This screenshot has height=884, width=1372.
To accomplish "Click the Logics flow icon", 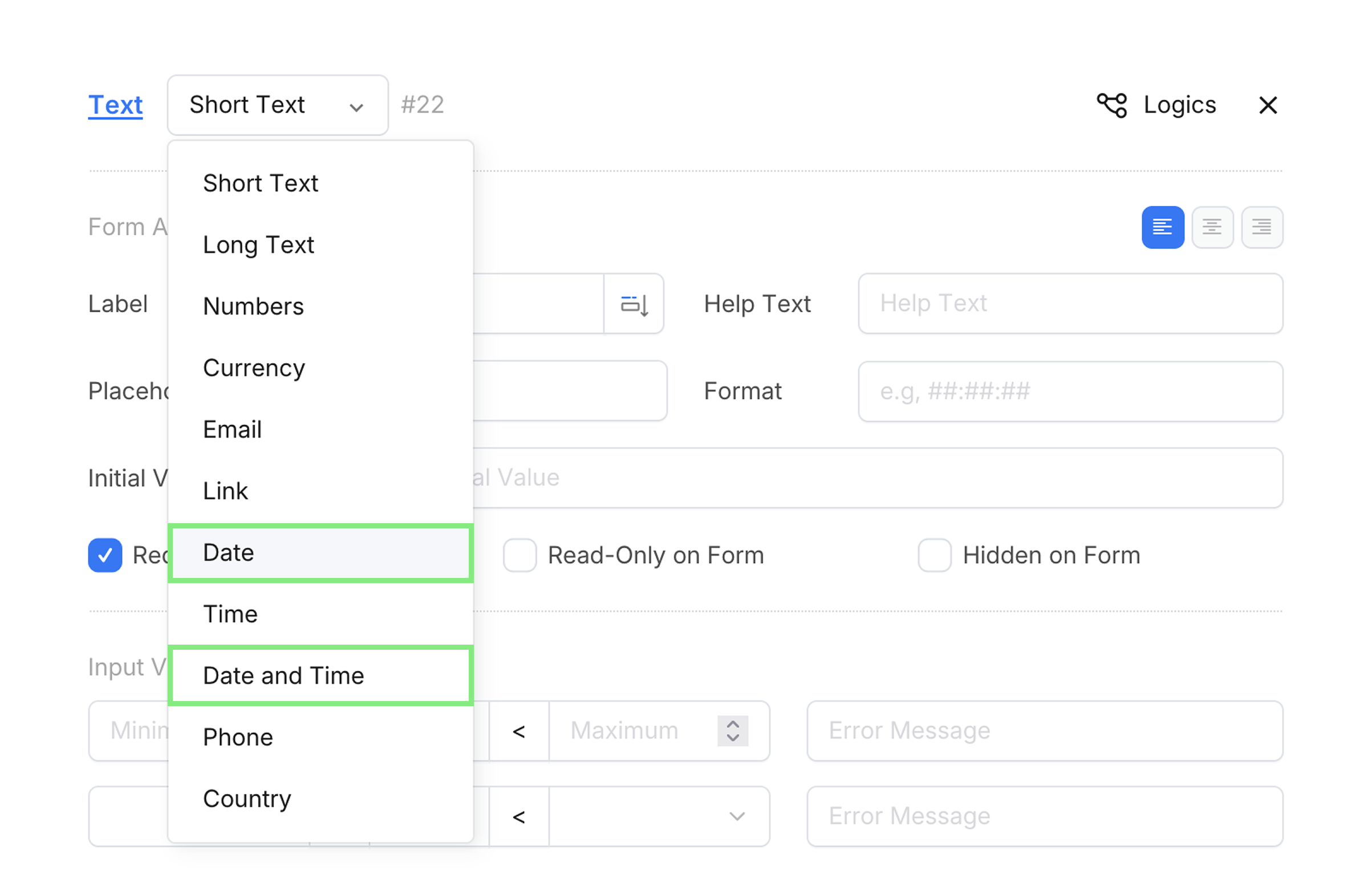I will [1112, 105].
